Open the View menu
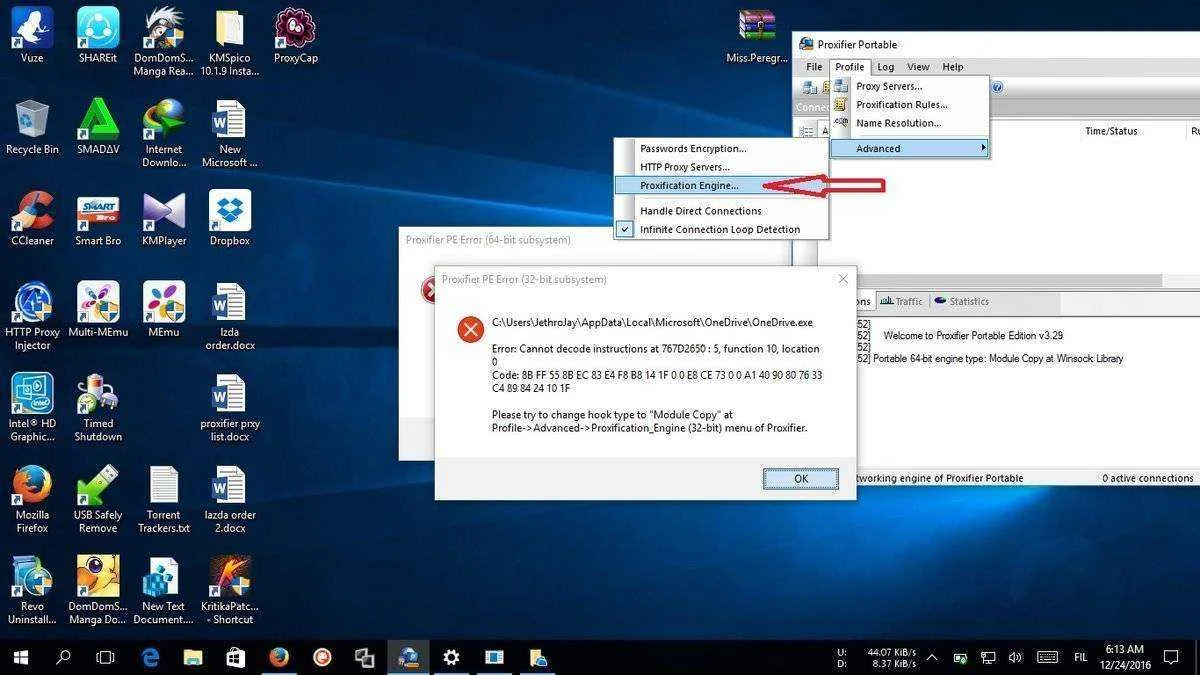 click(x=918, y=67)
